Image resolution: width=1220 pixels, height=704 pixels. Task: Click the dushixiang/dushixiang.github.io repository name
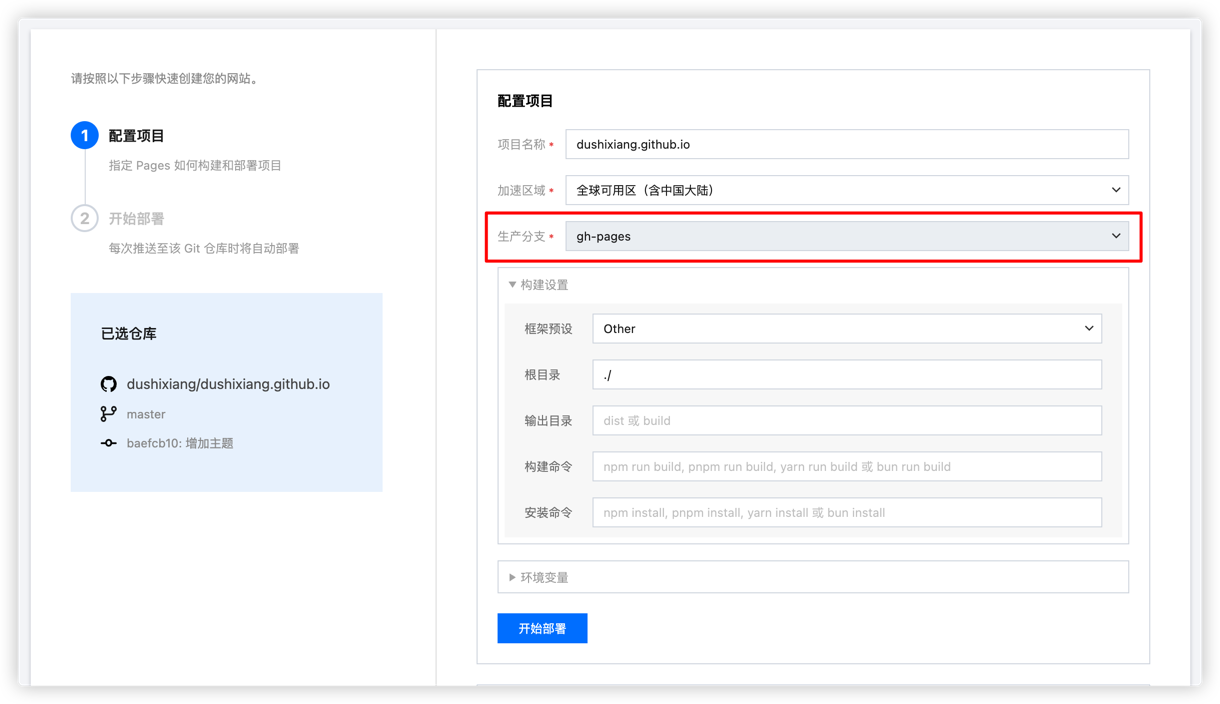point(228,384)
